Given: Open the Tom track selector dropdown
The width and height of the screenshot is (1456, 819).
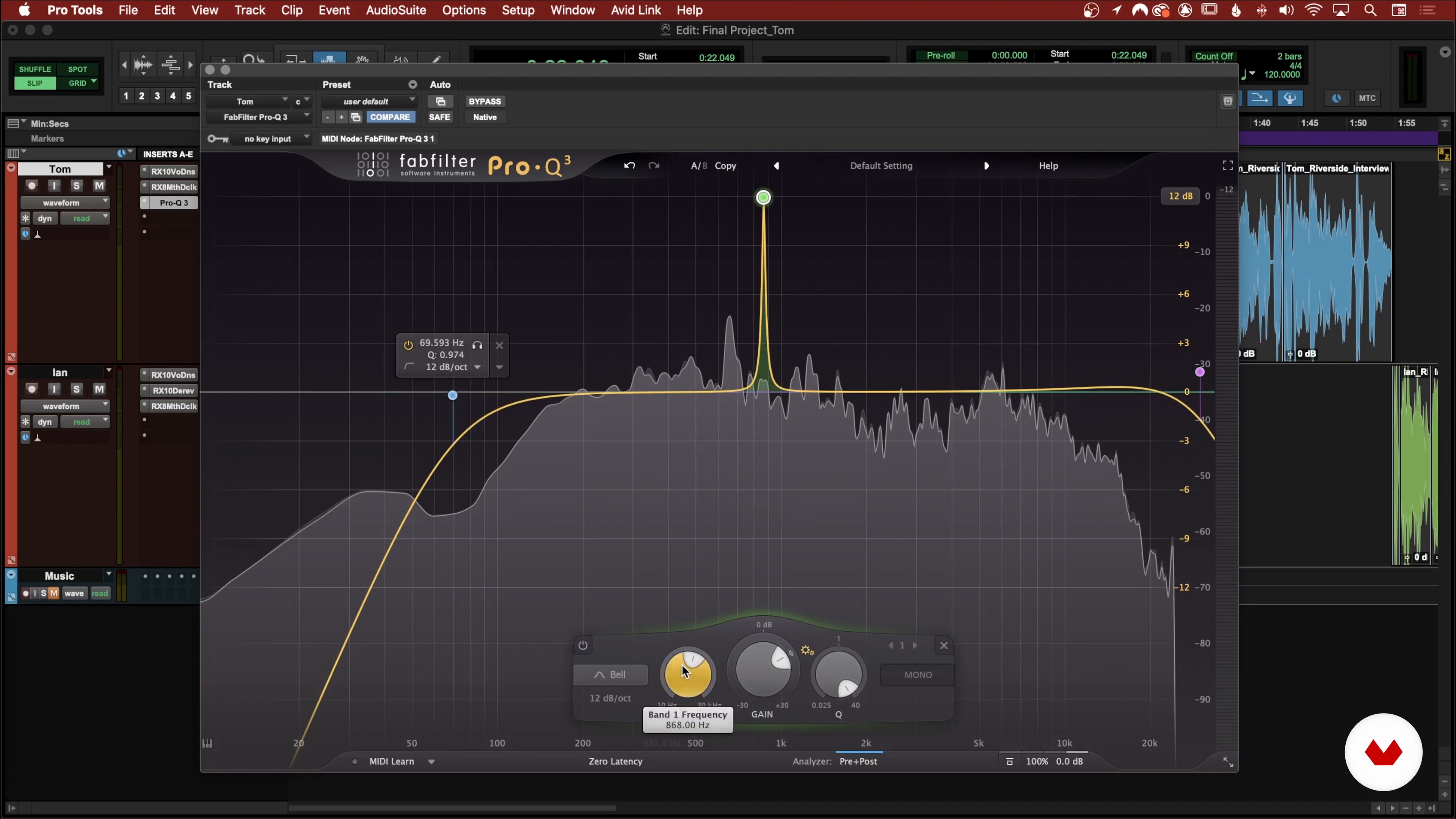Looking at the screenshot, I should pyautogui.click(x=249, y=102).
